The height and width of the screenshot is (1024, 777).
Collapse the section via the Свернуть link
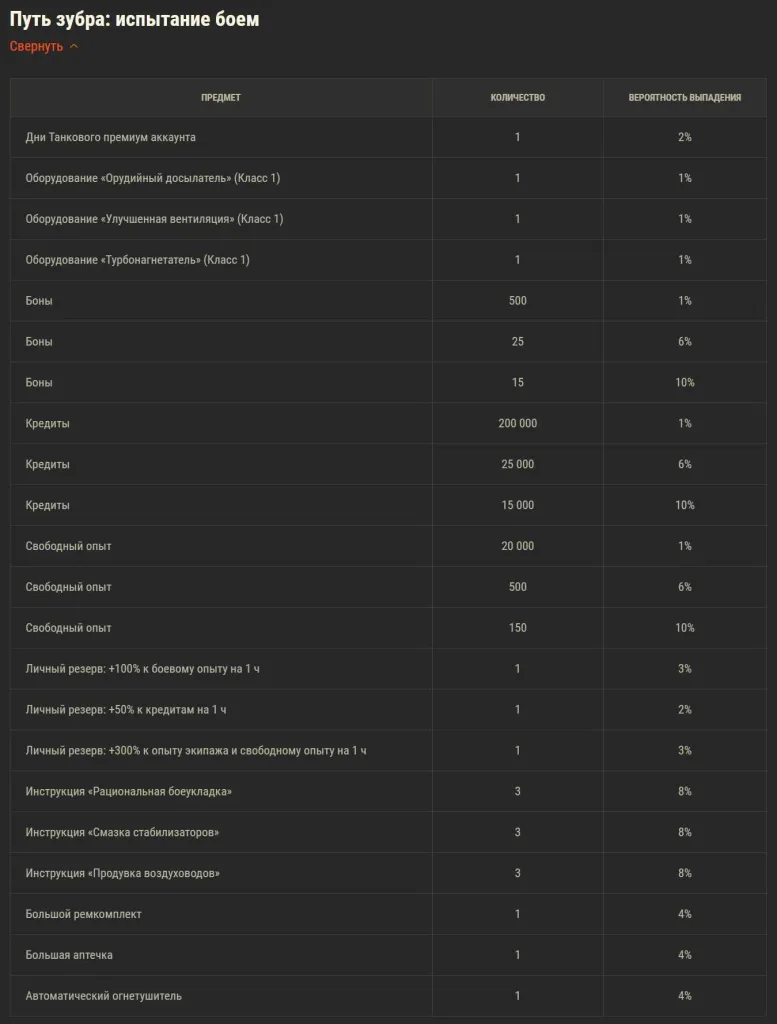[x=37, y=46]
